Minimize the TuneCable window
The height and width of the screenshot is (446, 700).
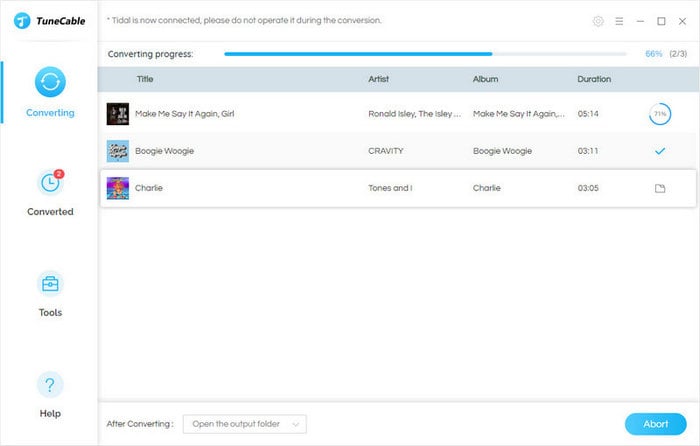tap(640, 21)
